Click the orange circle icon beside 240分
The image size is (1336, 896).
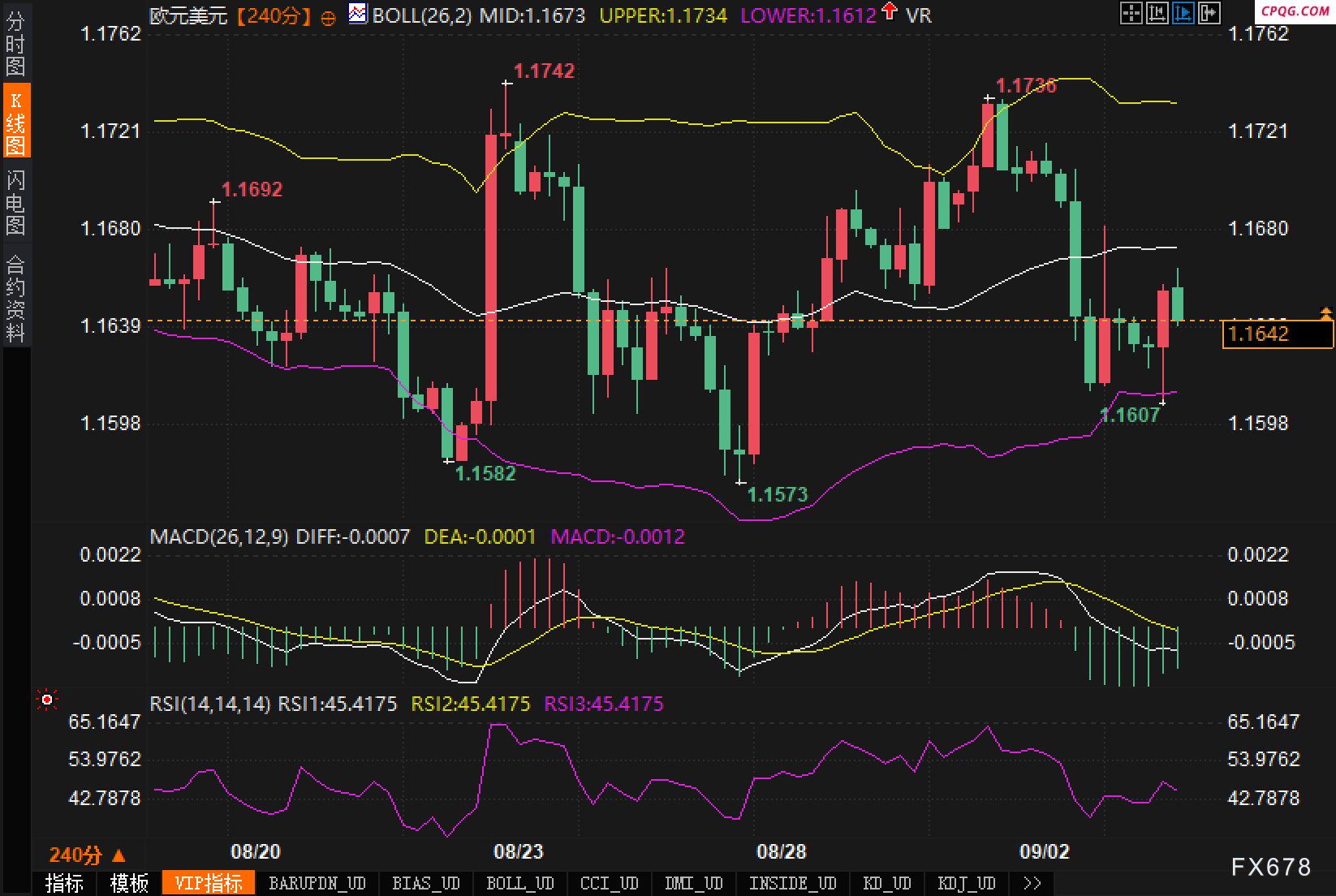(329, 17)
